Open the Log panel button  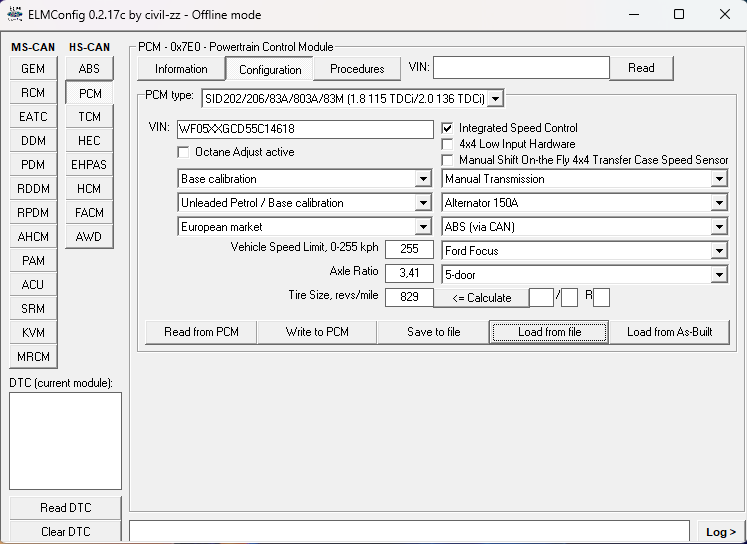click(720, 532)
